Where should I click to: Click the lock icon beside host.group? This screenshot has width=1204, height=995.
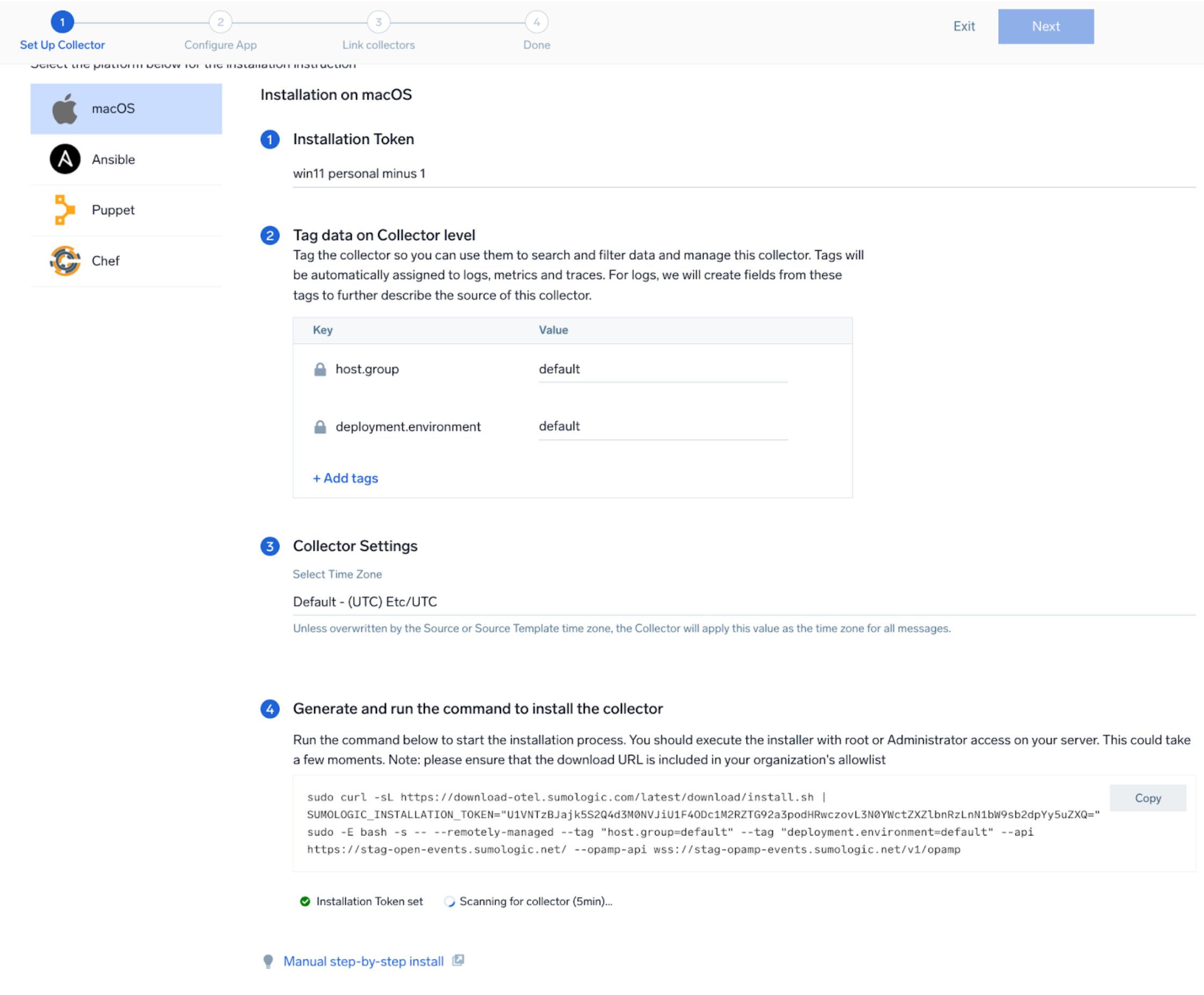[x=320, y=369]
